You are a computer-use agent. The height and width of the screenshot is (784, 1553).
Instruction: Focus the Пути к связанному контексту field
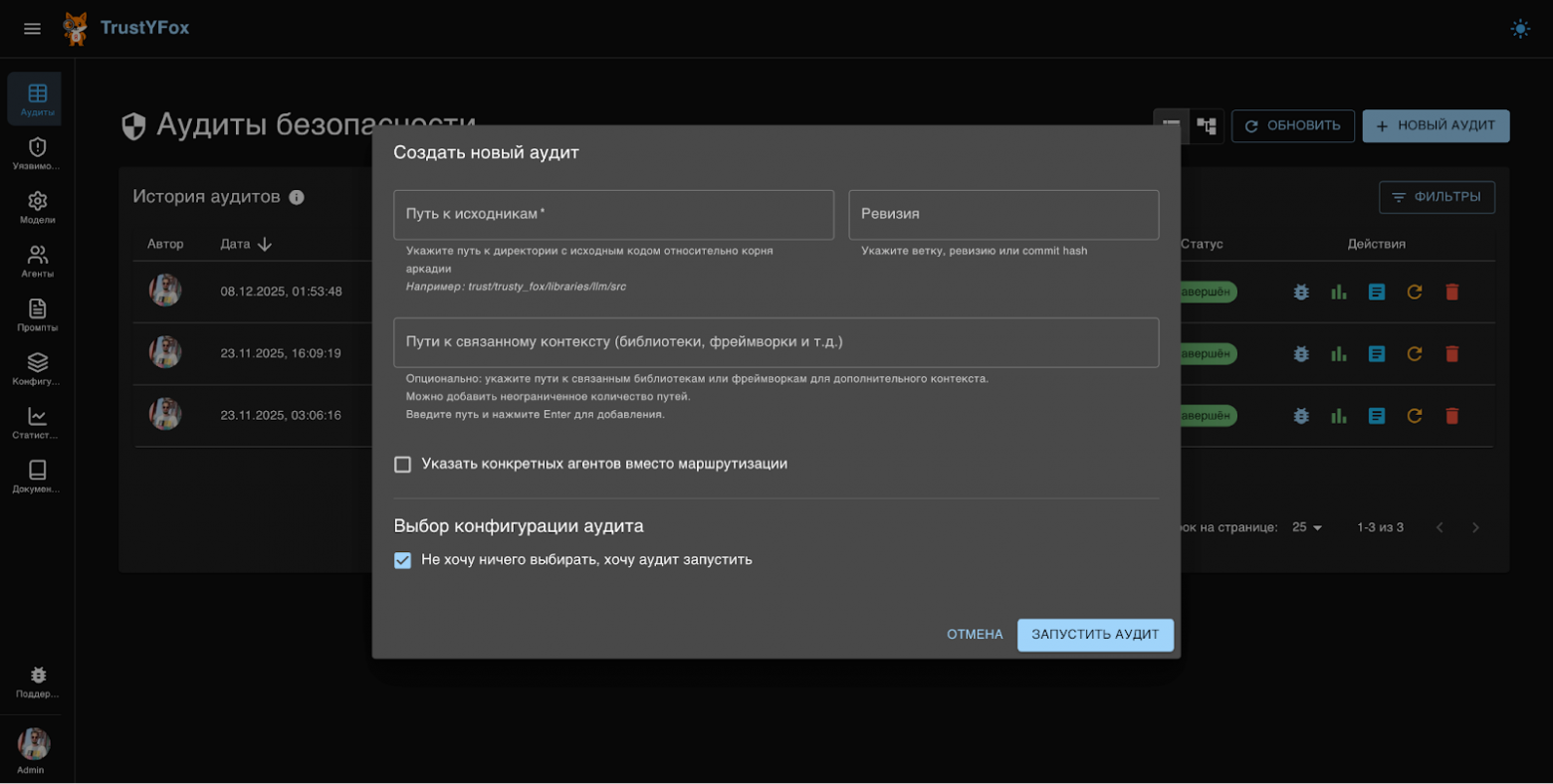coord(776,342)
